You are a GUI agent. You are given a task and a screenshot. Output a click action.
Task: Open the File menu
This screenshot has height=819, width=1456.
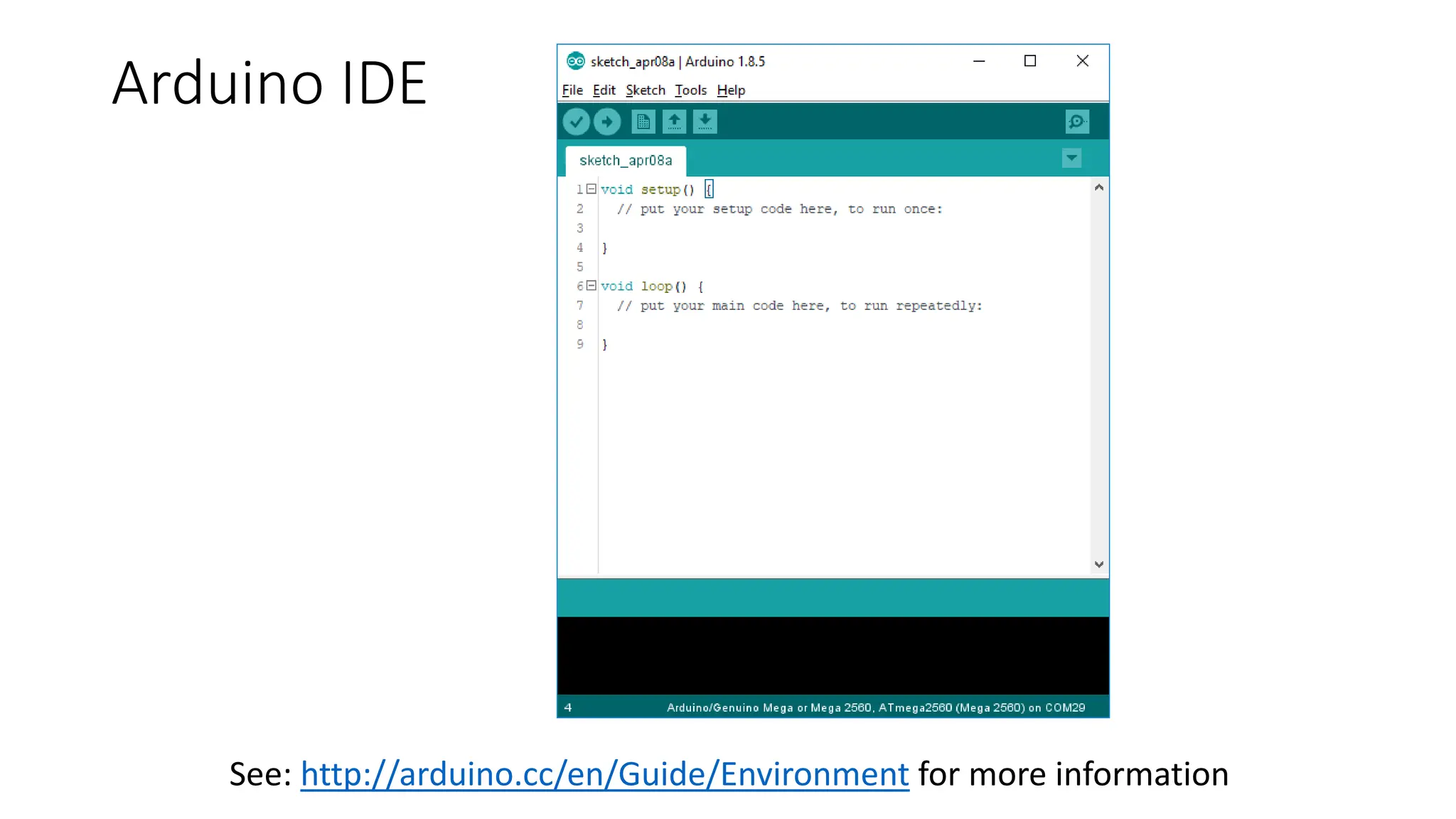[x=572, y=90]
